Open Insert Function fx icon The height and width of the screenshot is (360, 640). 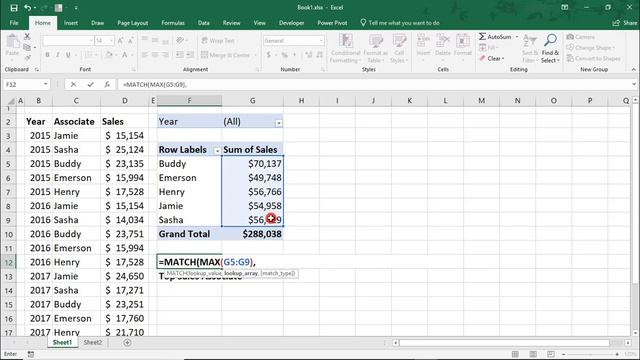click(x=107, y=84)
